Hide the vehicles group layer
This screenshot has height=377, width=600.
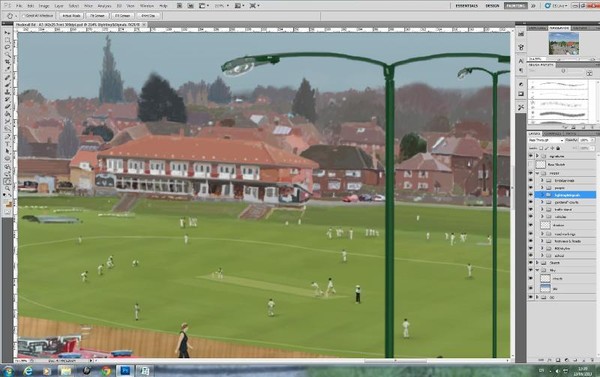(531, 217)
